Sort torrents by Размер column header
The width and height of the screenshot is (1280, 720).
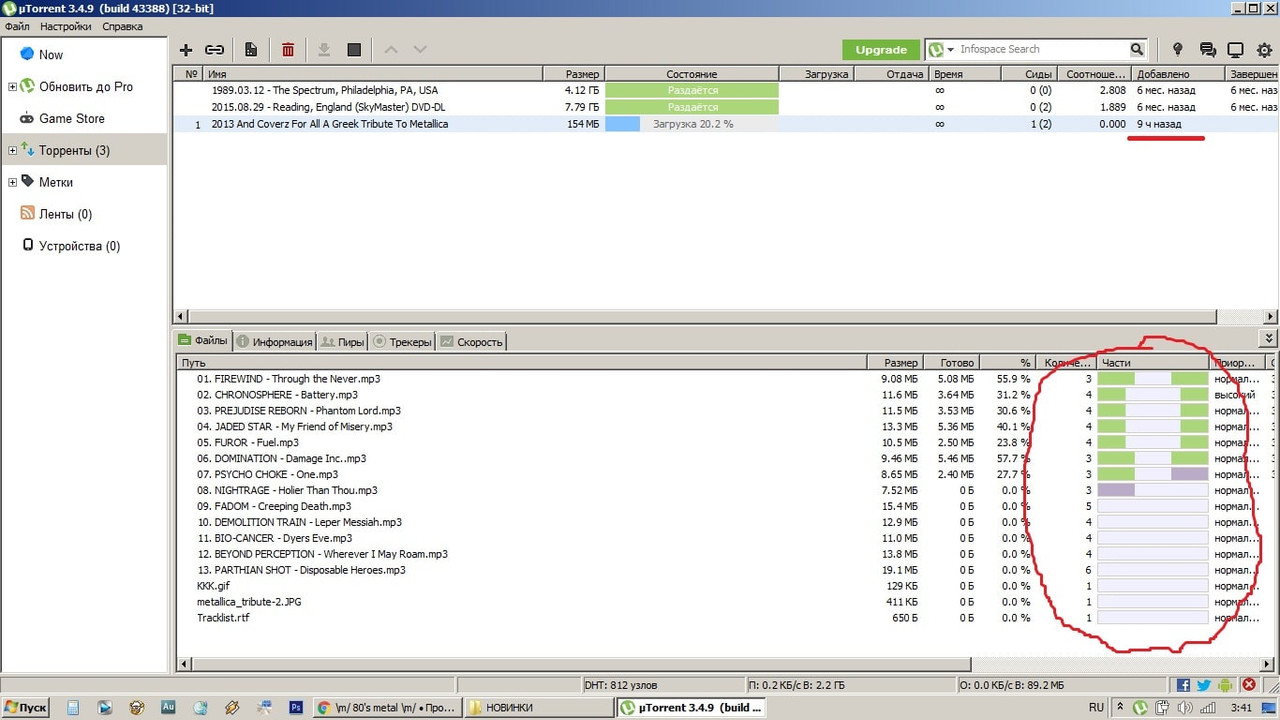click(x=573, y=74)
